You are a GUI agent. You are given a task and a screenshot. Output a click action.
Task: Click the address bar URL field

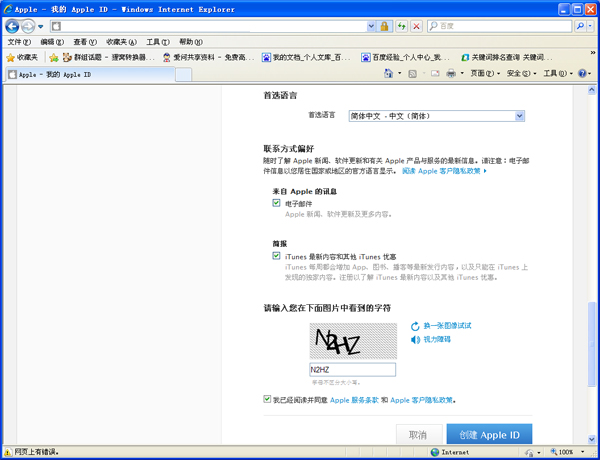pos(209,26)
